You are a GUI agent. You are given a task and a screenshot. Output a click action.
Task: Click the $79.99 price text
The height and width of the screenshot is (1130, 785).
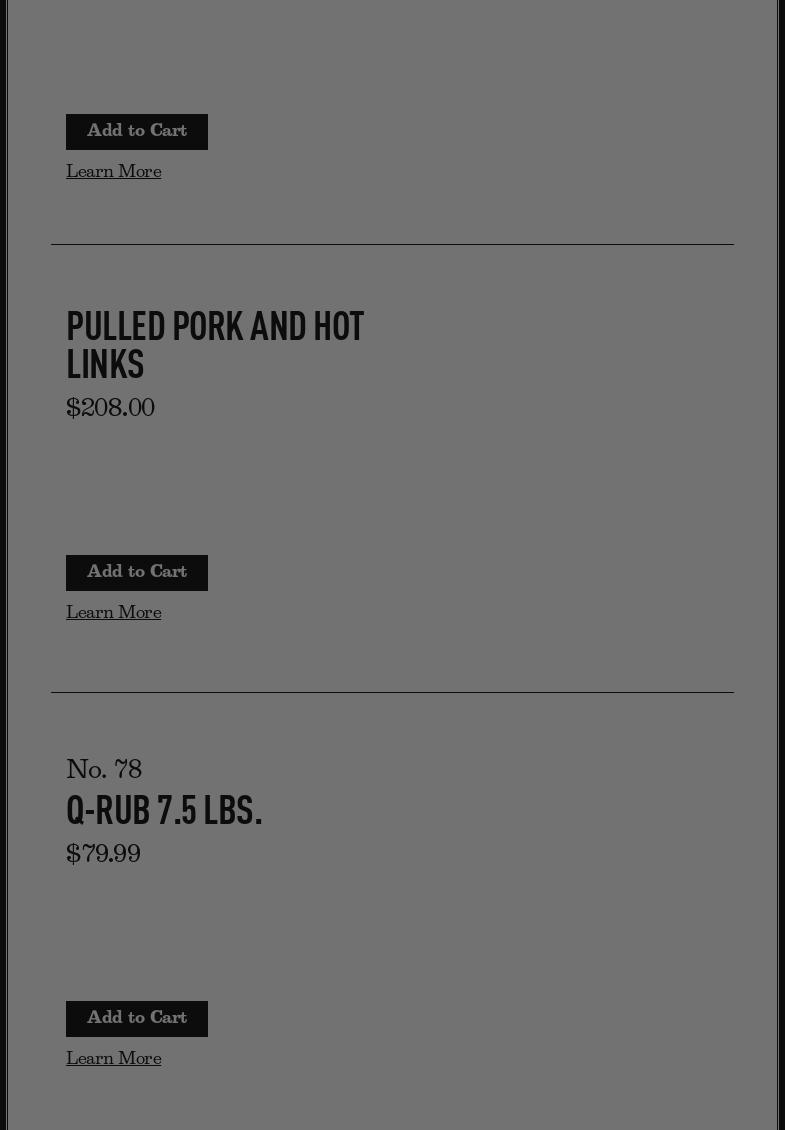pyautogui.click(x=103, y=855)
